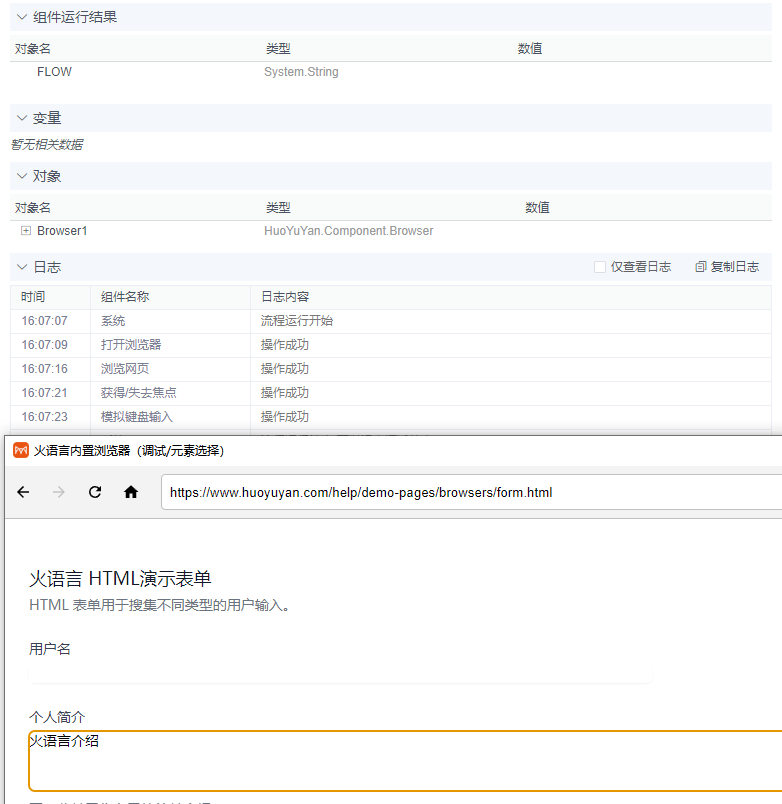The height and width of the screenshot is (804, 782).
Task: Click the 时间 log column header
Action: click(33, 297)
